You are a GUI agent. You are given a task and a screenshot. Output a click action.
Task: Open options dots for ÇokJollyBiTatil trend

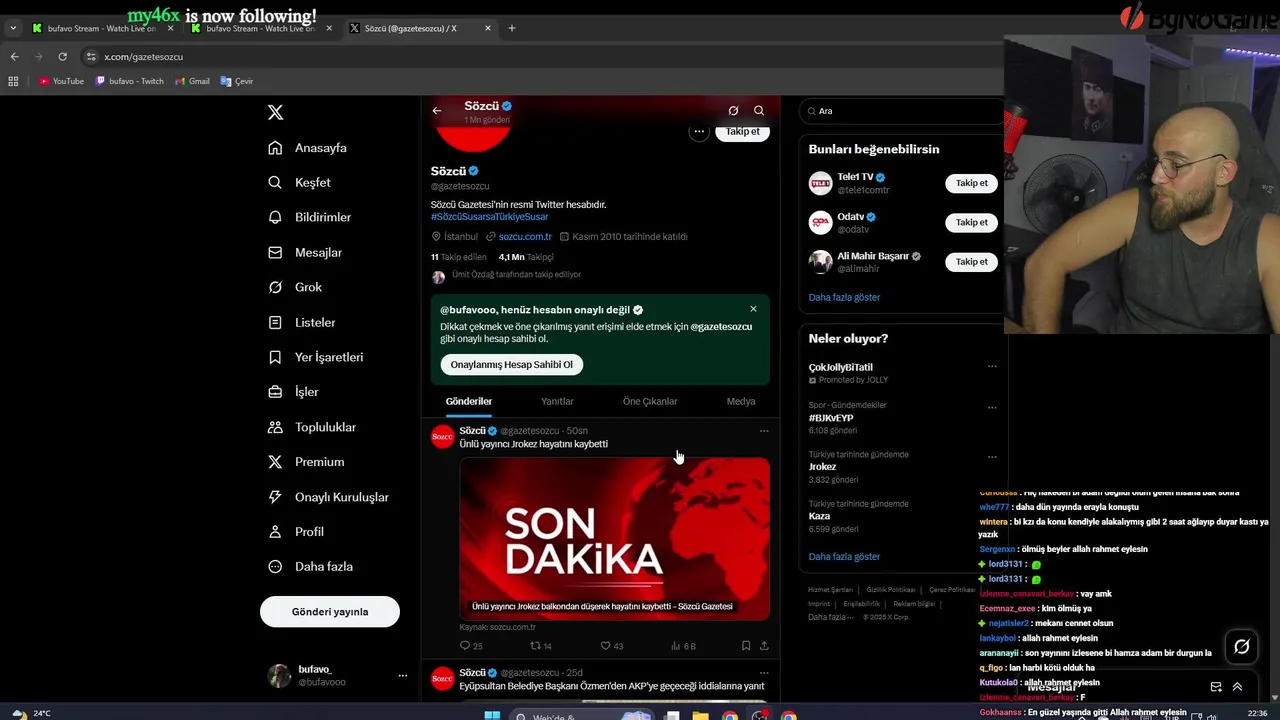pos(992,366)
